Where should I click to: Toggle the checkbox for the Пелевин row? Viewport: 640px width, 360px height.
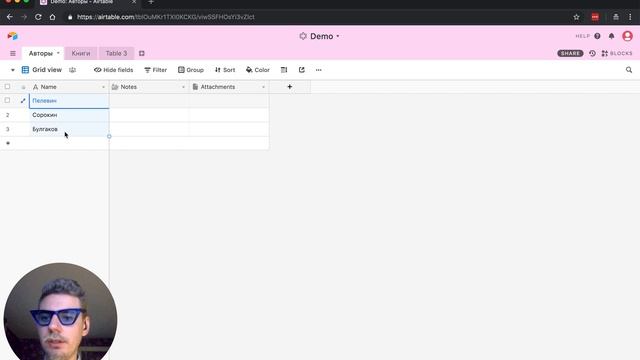(7, 100)
